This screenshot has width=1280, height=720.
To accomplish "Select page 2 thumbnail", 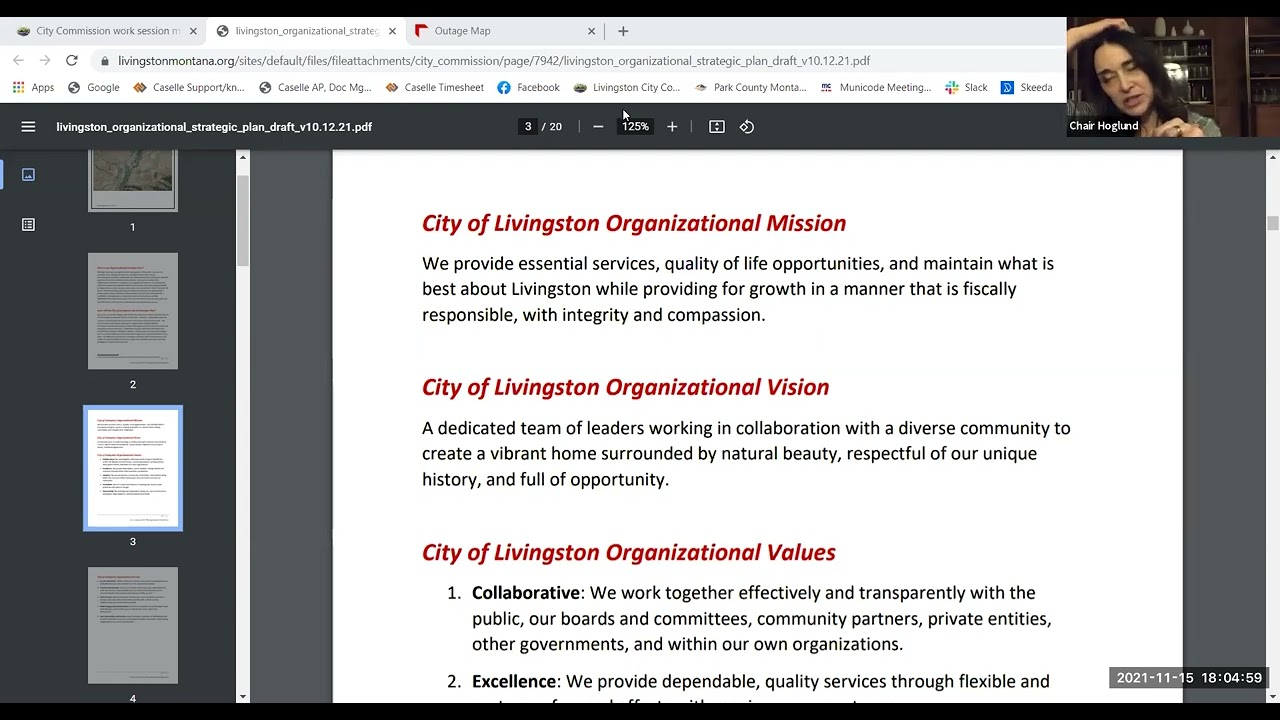I will point(133,311).
